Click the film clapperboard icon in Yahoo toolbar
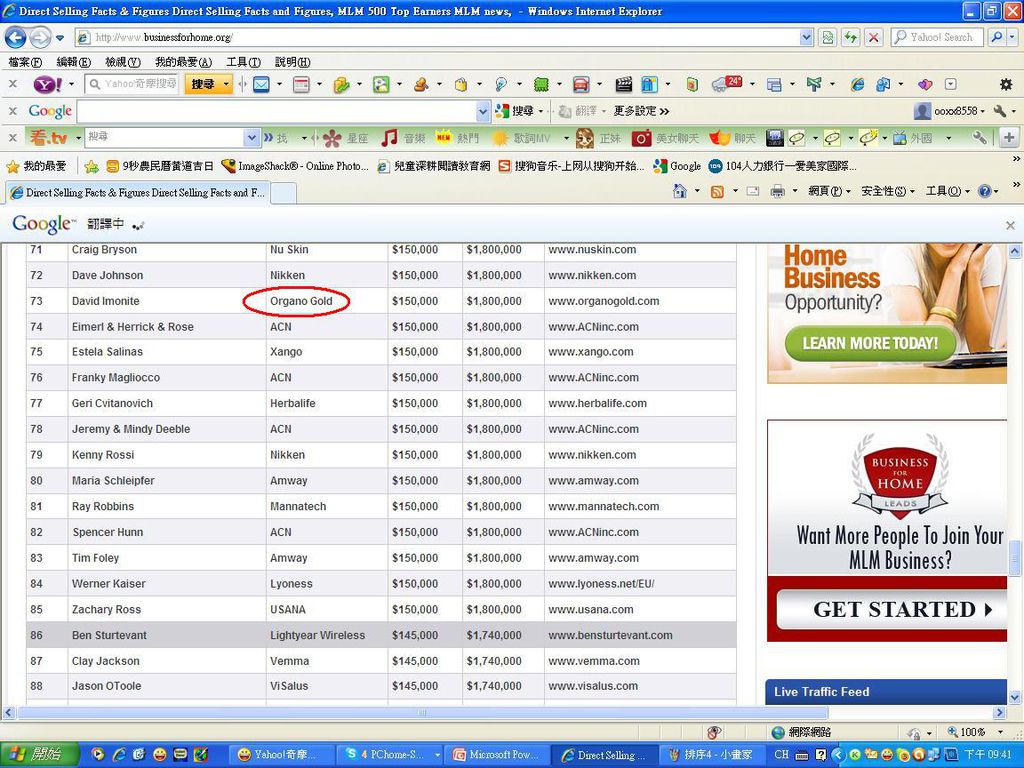The height and width of the screenshot is (768, 1024). (x=624, y=84)
